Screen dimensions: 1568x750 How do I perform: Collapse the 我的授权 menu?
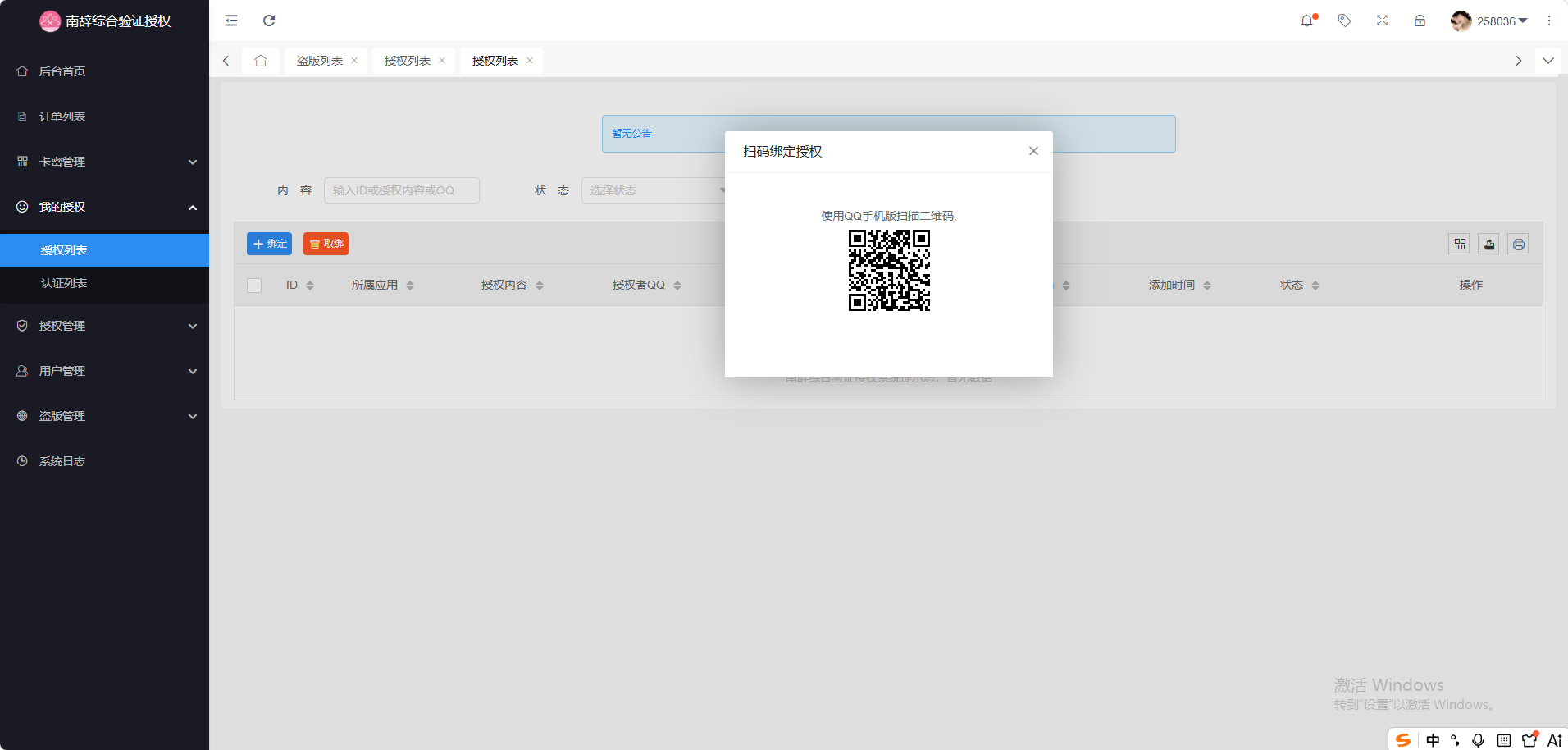(105, 207)
